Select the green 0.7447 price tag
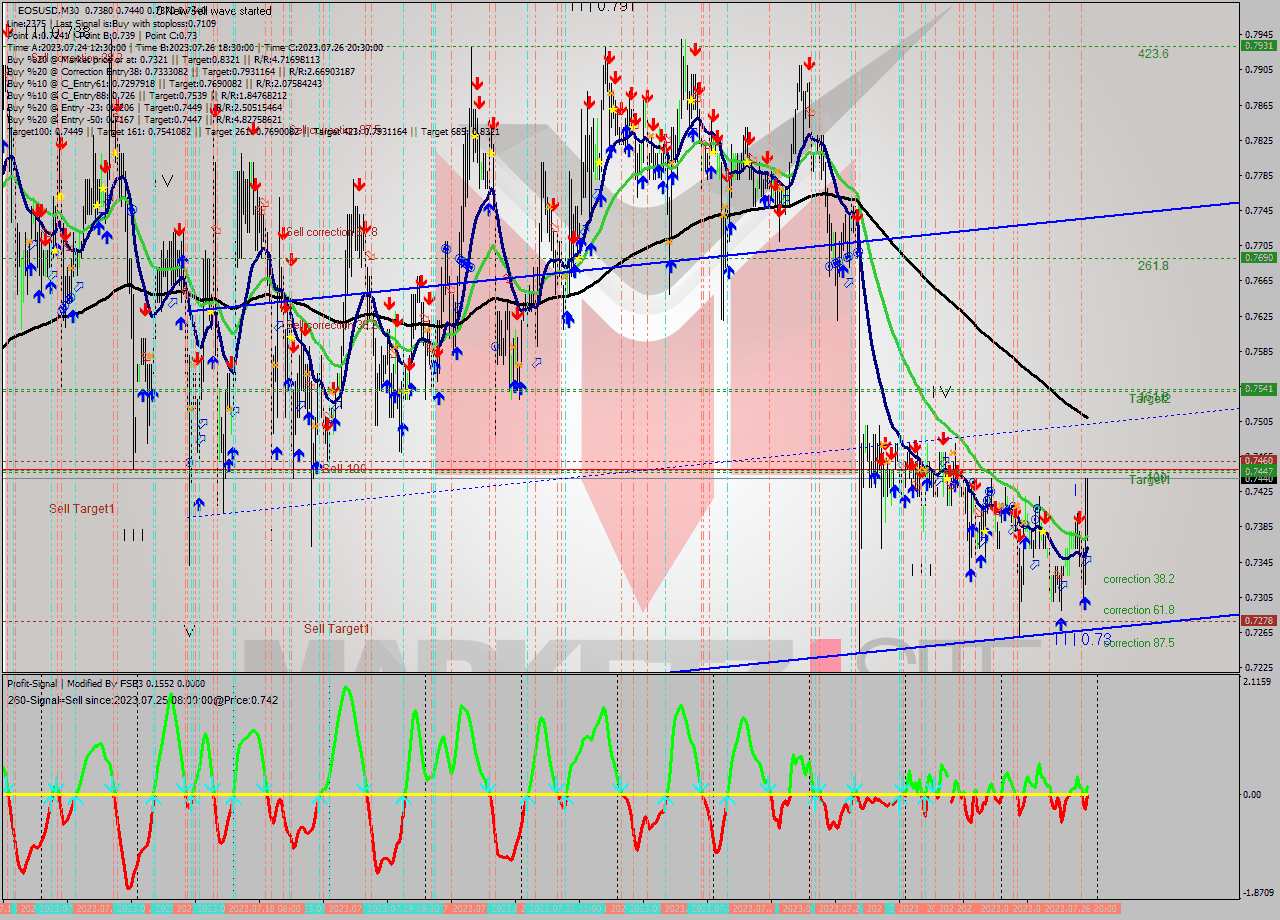1280x920 pixels. point(1258,470)
